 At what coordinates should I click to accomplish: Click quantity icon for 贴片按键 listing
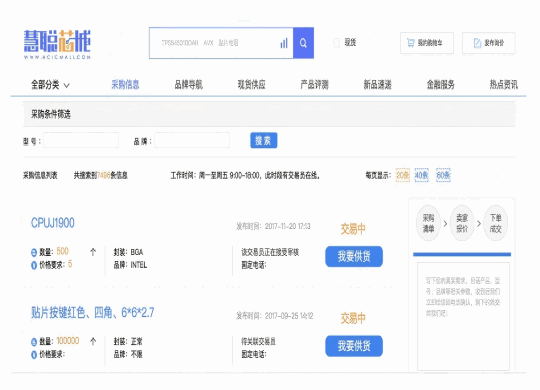click(x=34, y=342)
